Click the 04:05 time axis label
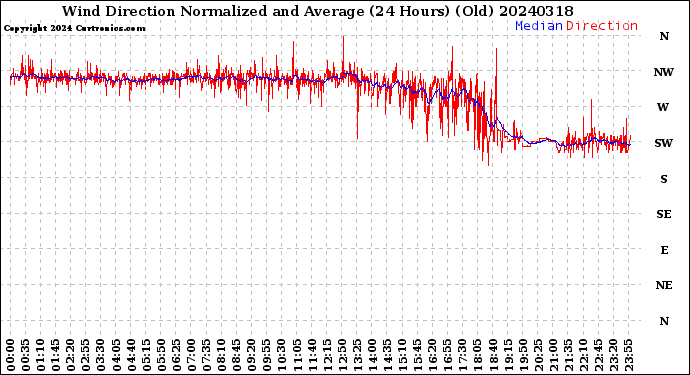The image size is (690, 375). (x=116, y=355)
